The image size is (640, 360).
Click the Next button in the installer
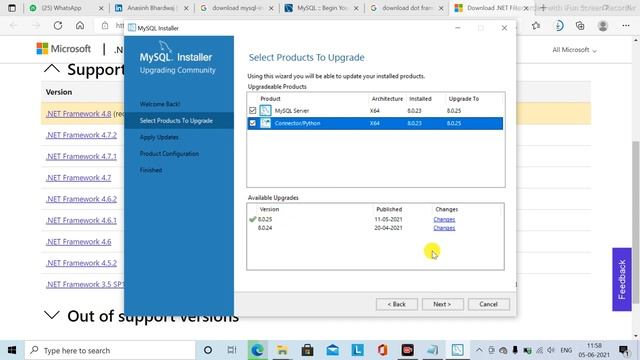click(442, 304)
